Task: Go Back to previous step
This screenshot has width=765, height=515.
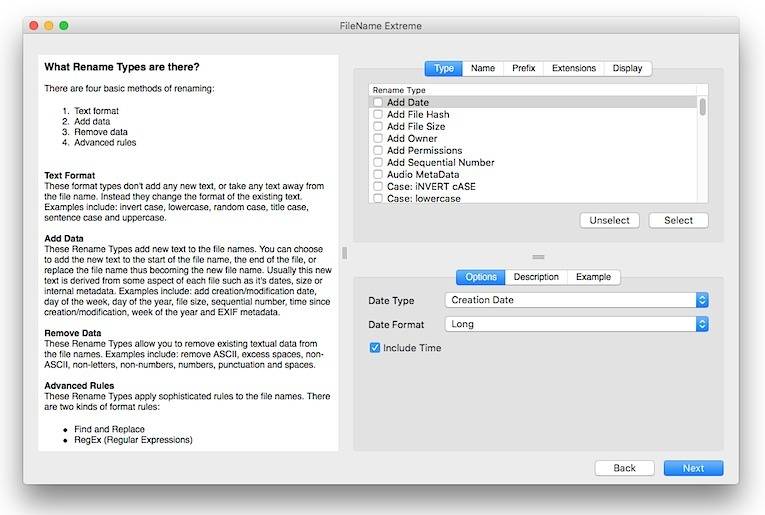Action: pos(624,468)
